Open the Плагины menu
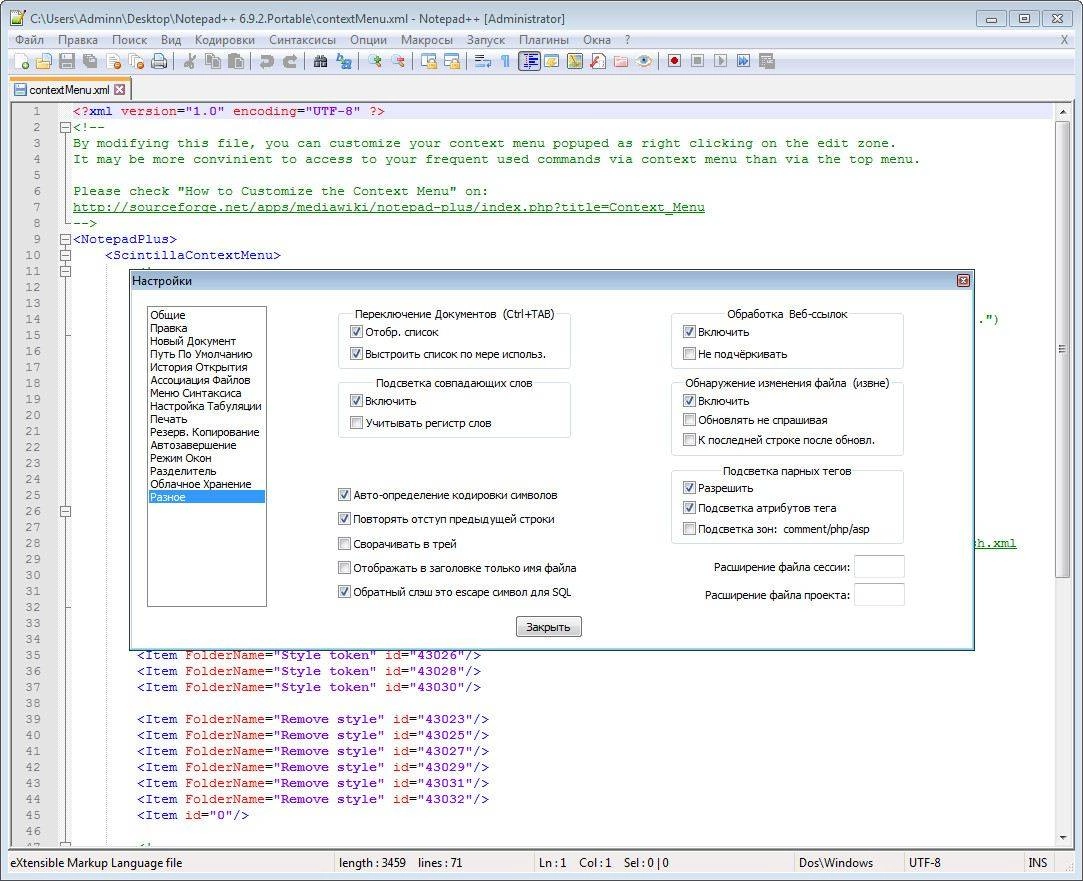This screenshot has height=881, width=1083. click(544, 40)
